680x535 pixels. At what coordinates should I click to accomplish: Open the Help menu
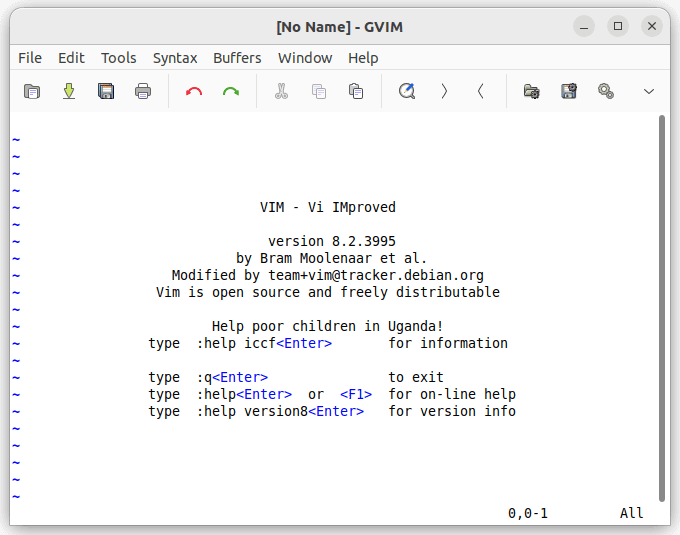point(363,58)
